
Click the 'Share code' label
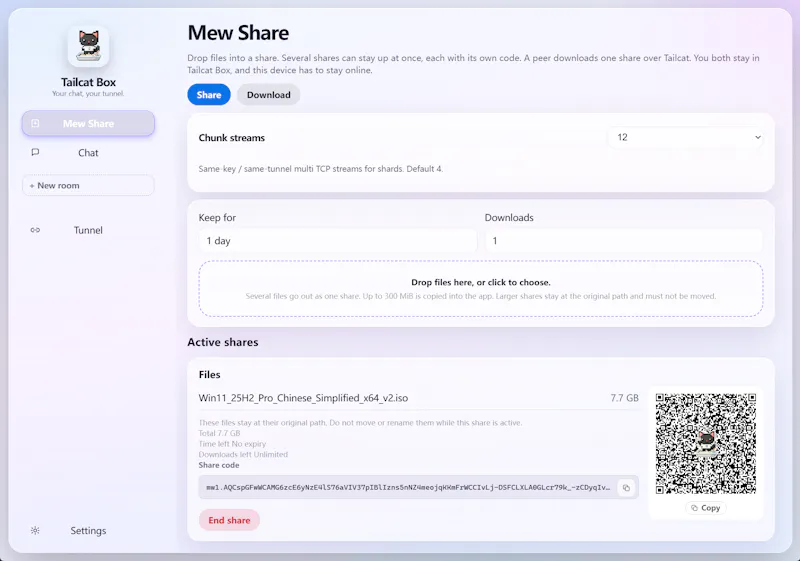point(219,465)
